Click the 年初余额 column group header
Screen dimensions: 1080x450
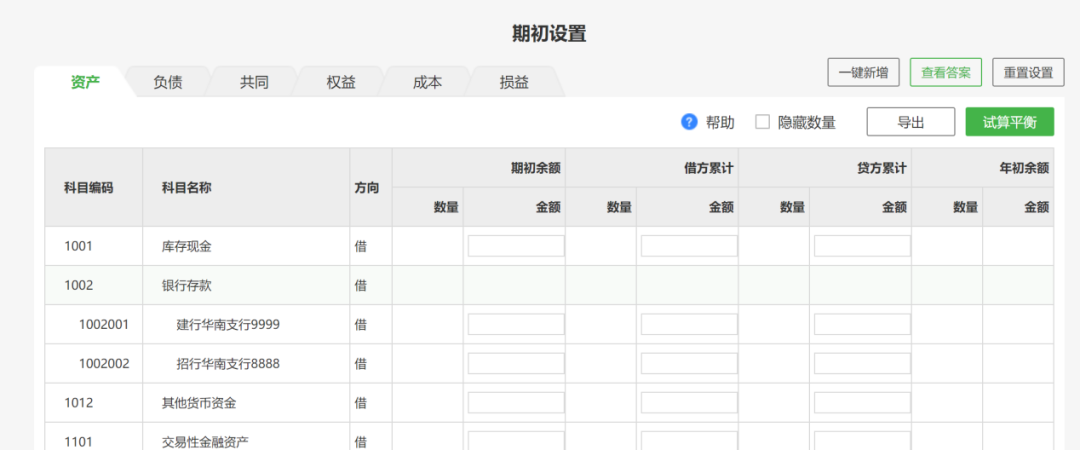point(1024,167)
